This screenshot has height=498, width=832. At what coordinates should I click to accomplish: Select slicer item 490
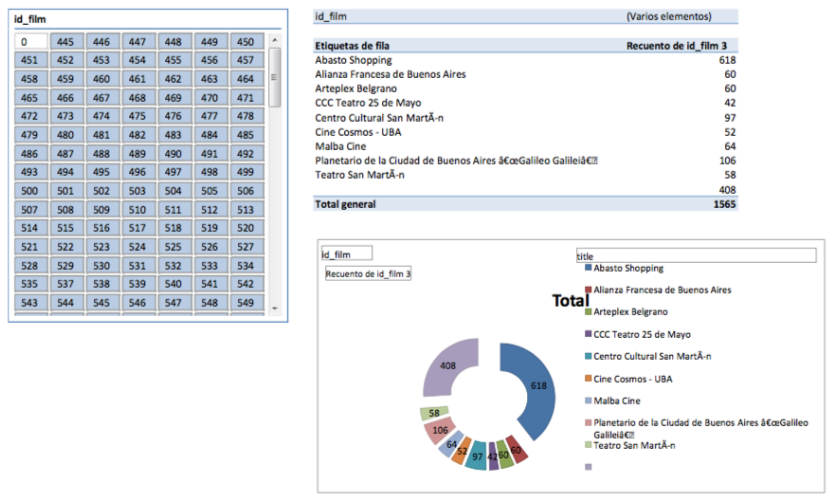click(174, 153)
